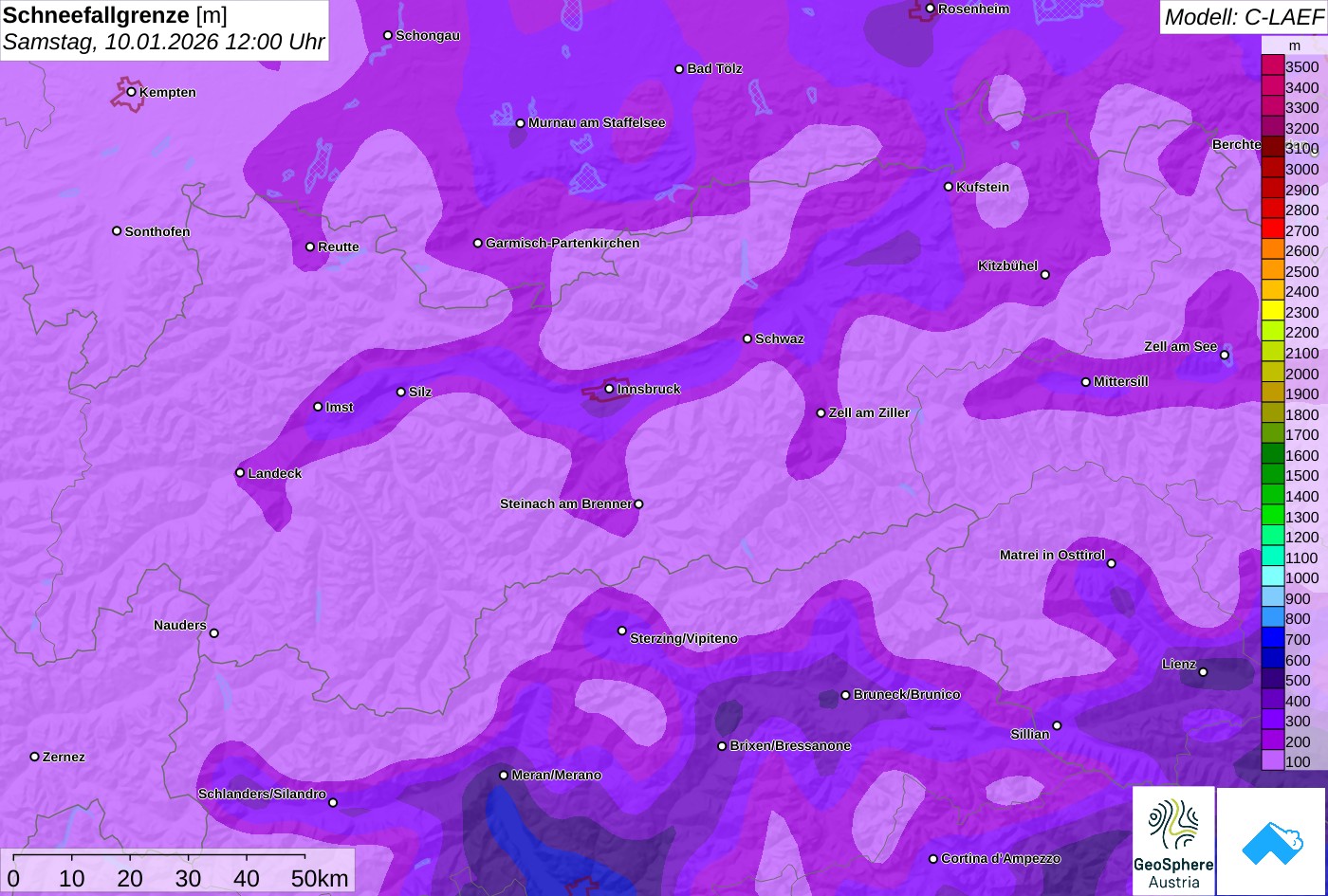Select the Rosenheim map marker
The image size is (1328, 896).
click(930, 9)
